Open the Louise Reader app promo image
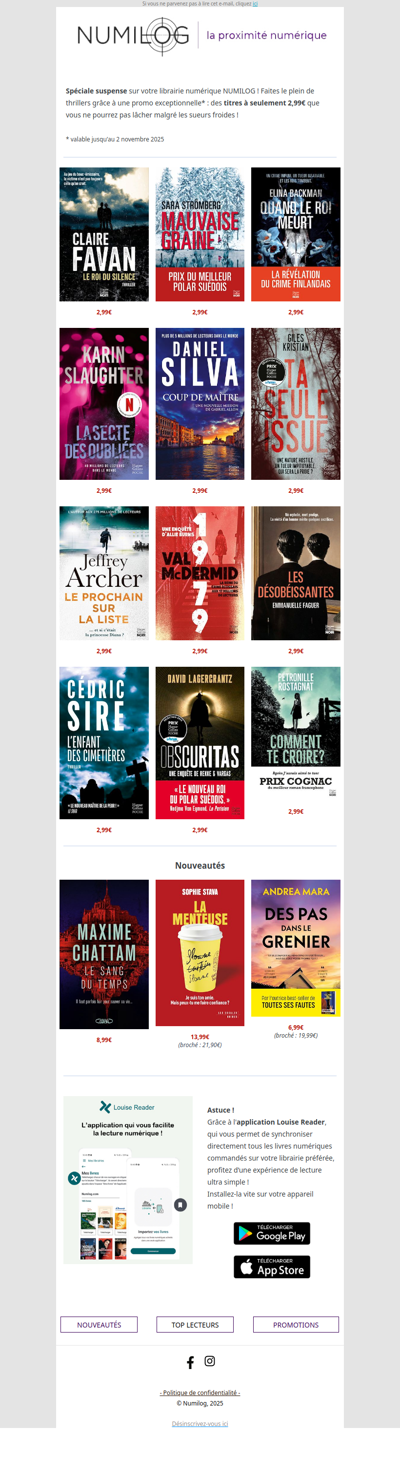Screen dimensions: 400x1462 pyautogui.click(x=128, y=1180)
